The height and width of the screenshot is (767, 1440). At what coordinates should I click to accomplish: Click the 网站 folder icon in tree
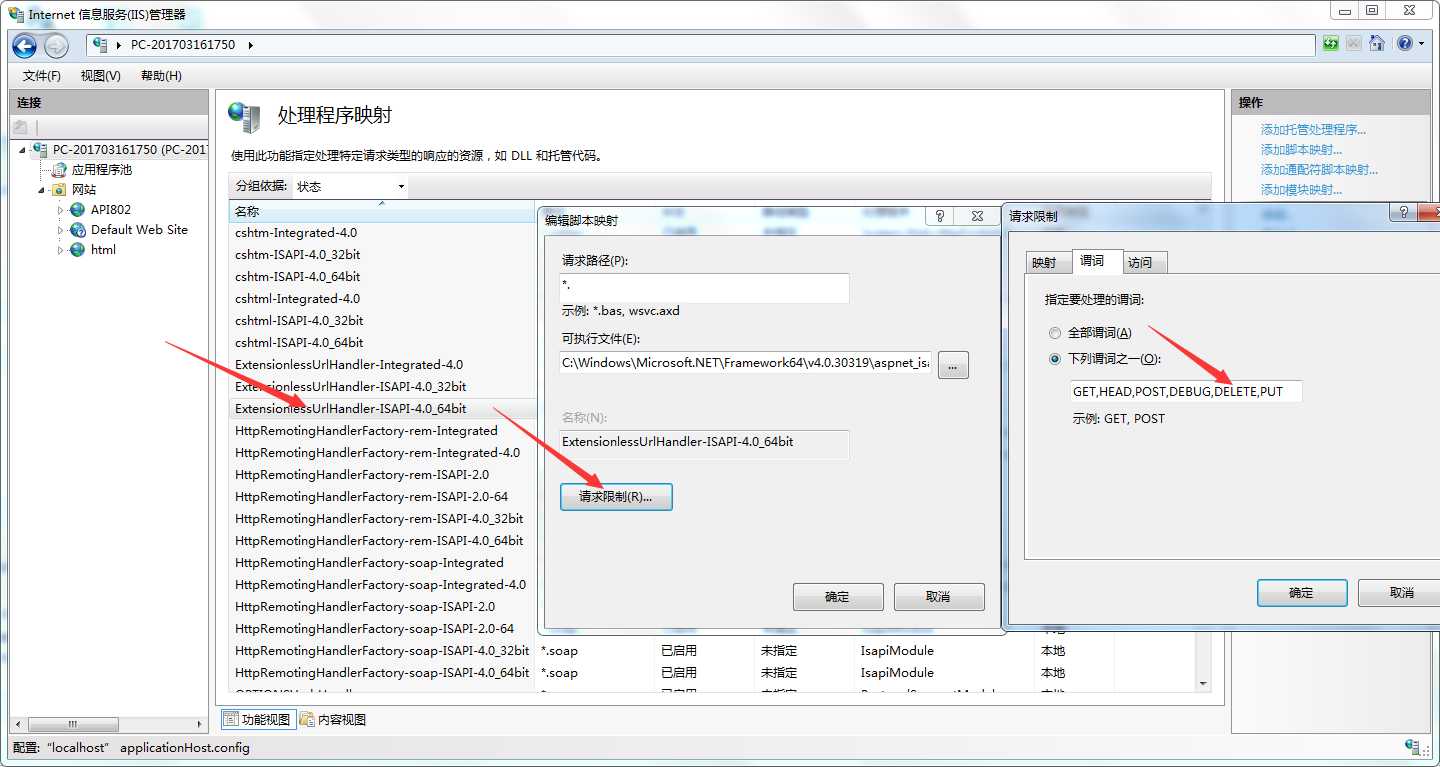tap(59, 190)
